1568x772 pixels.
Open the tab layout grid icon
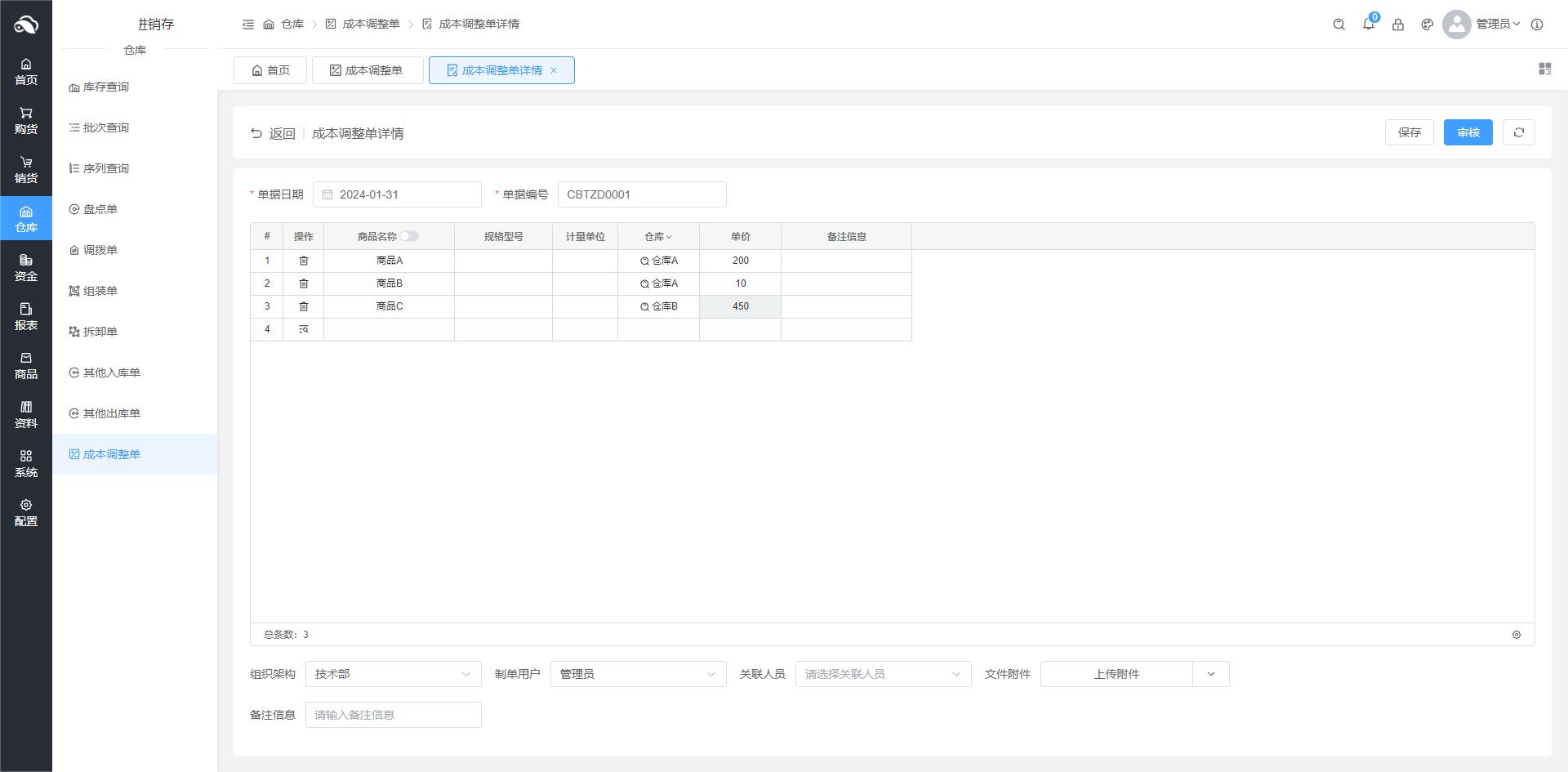pos(1544,69)
